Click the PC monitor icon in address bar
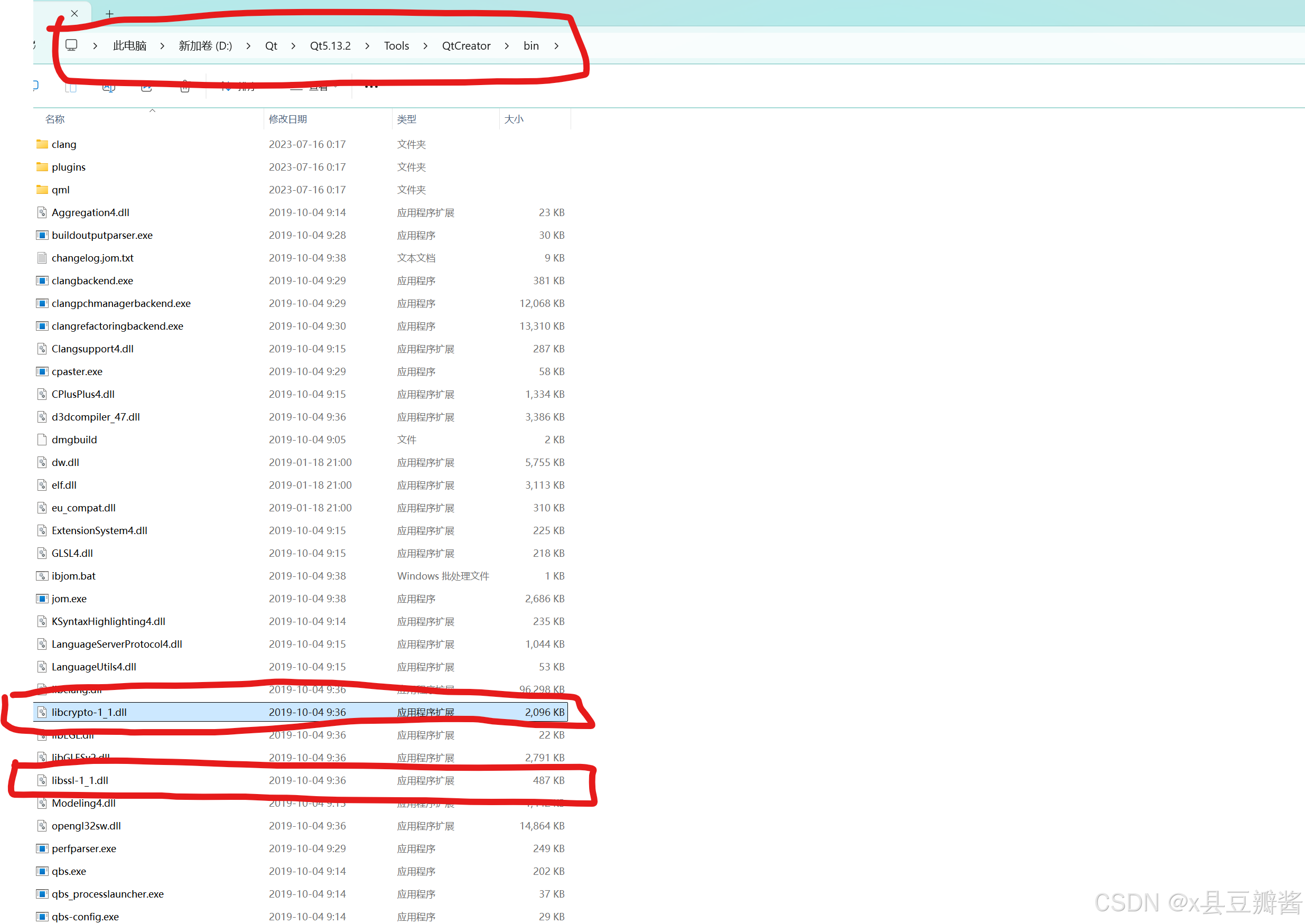Screen dimensions: 1305x924 71,45
